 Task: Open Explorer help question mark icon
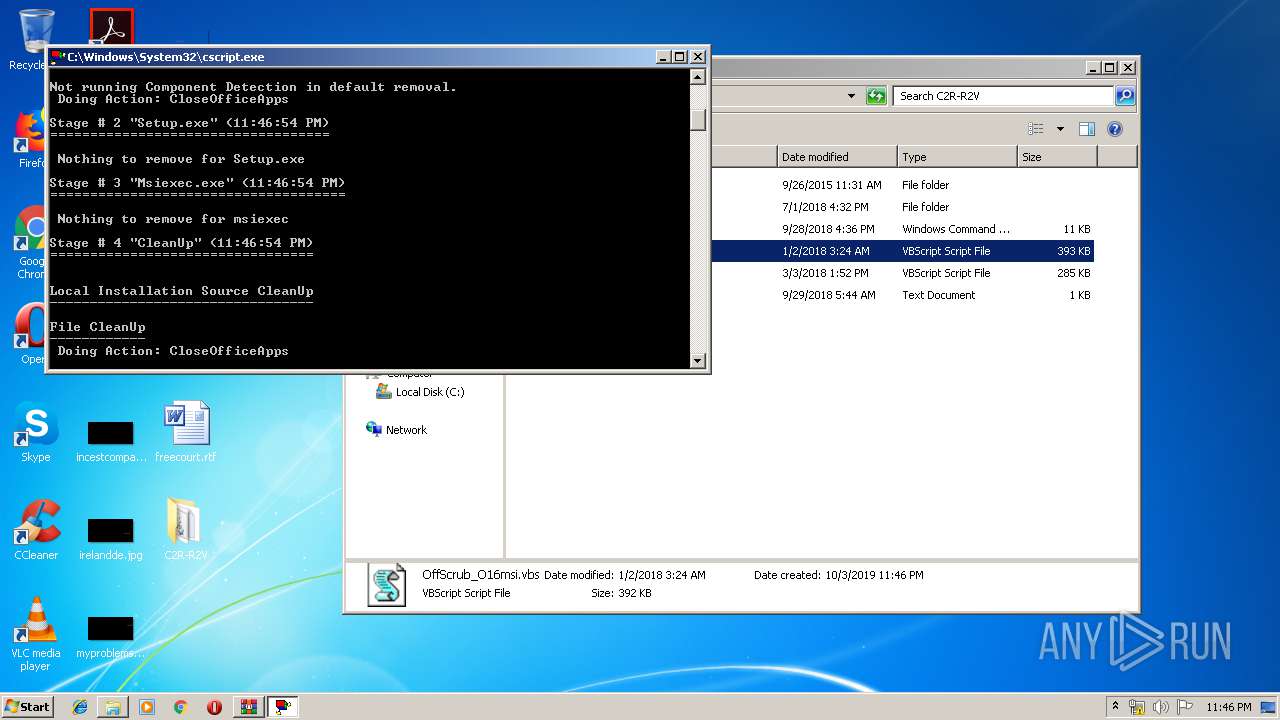click(x=1115, y=129)
